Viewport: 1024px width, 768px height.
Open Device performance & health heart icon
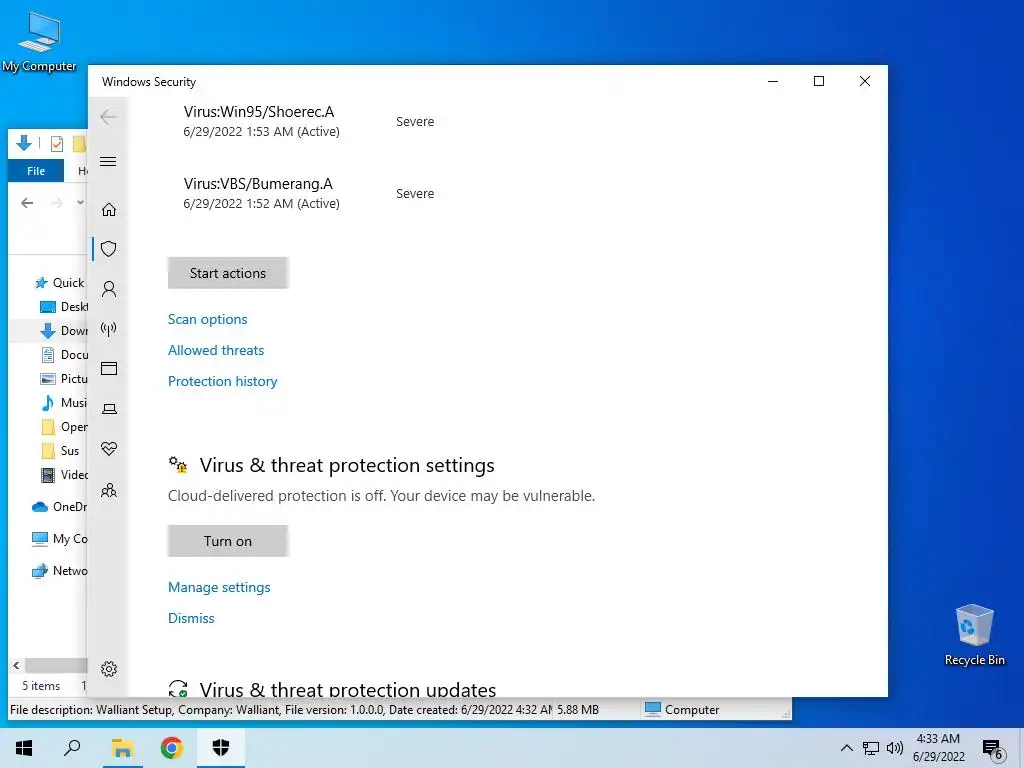(108, 449)
